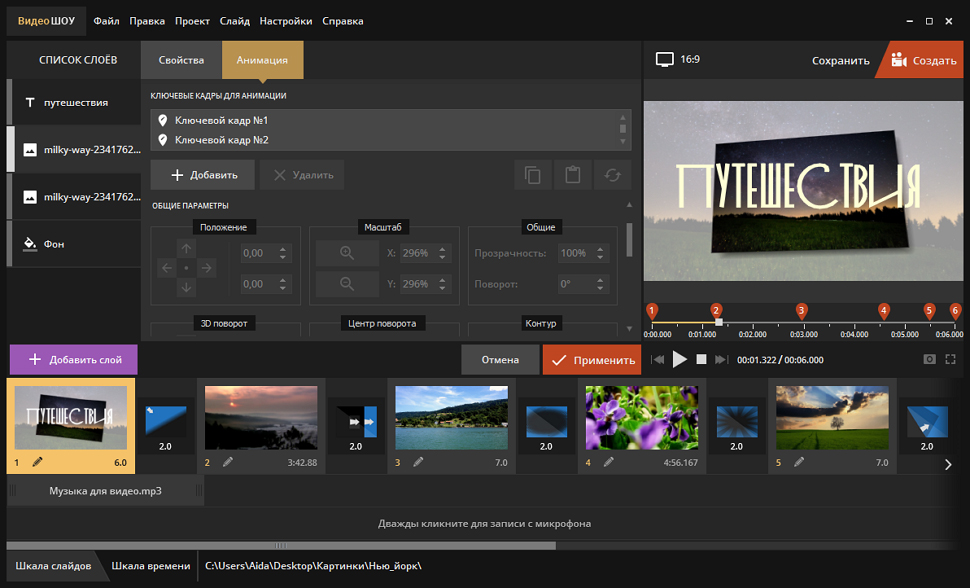This screenshot has width=970, height=588.
Task: Open the Настройки menu
Action: [x=286, y=21]
